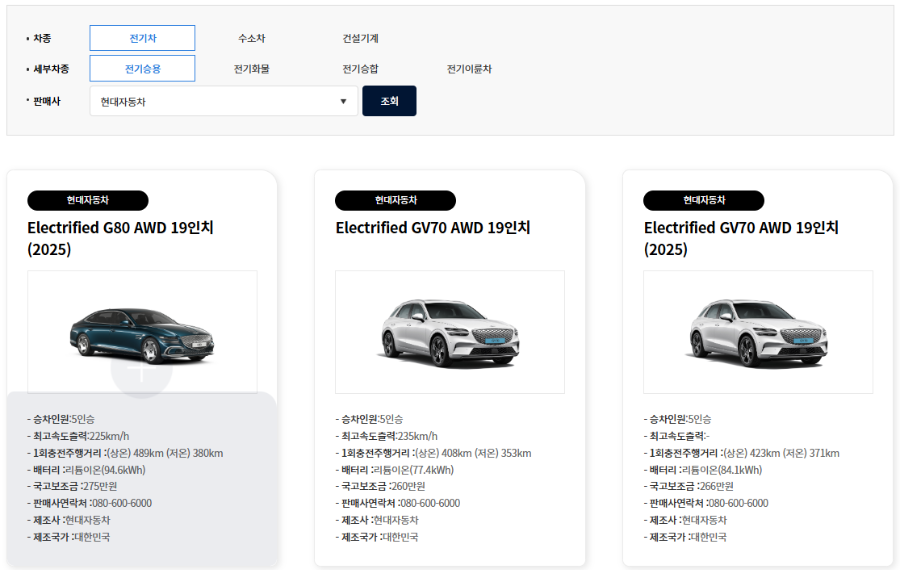Viewport: 900px width, 570px height.
Task: Click the 국고보조금 266만원 text
Action: [x=689, y=486]
